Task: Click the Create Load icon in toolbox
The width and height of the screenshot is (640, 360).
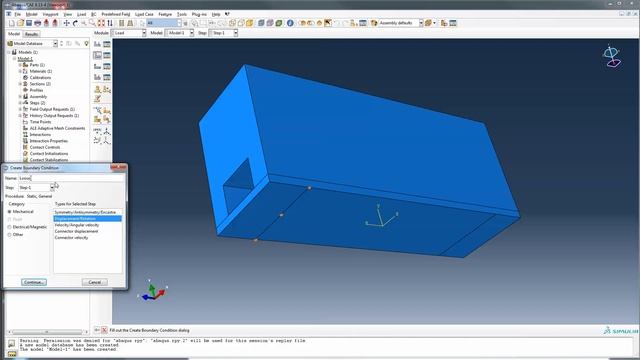Action: (x=98, y=44)
